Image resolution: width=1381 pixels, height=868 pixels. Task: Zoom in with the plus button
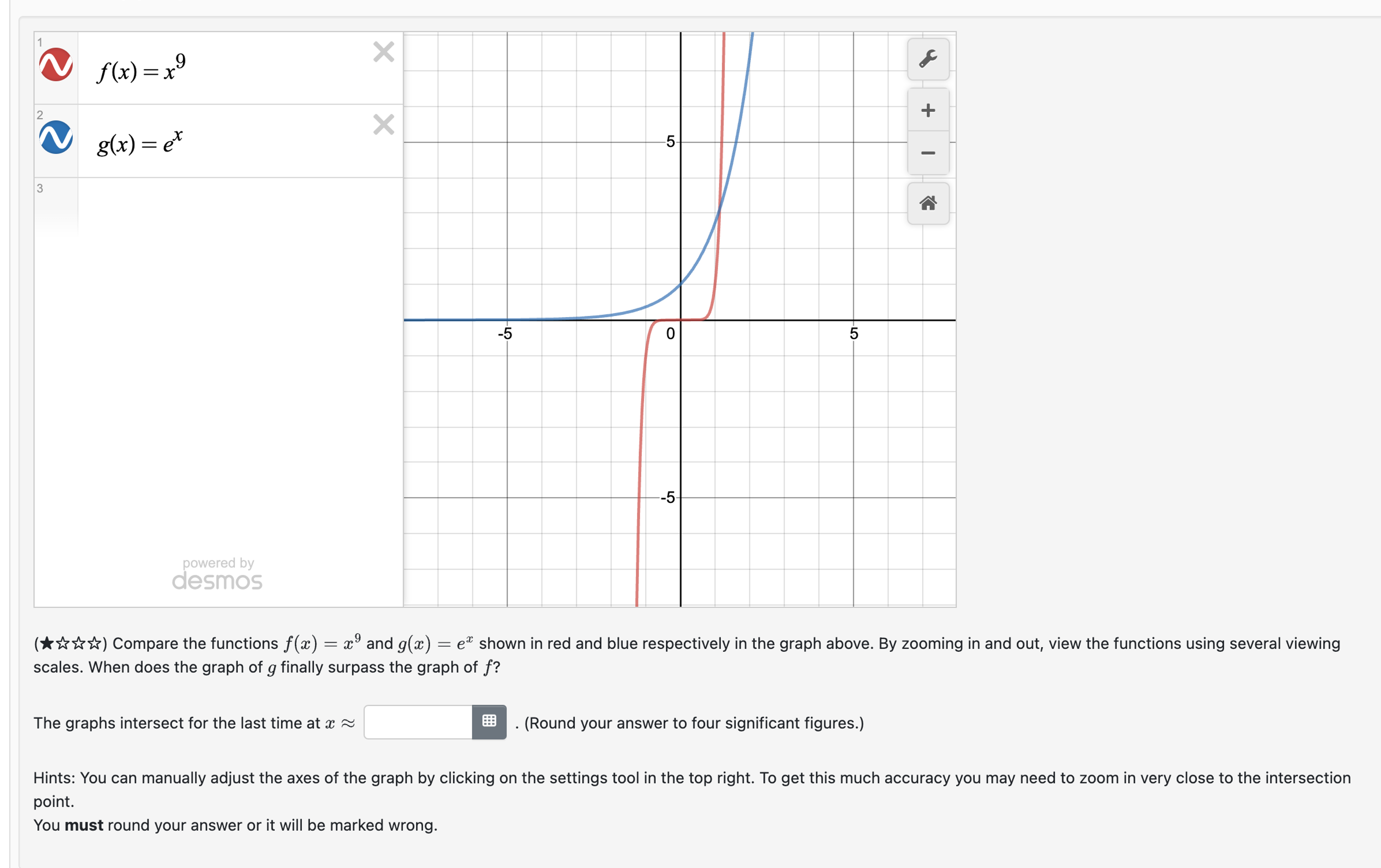coord(928,110)
